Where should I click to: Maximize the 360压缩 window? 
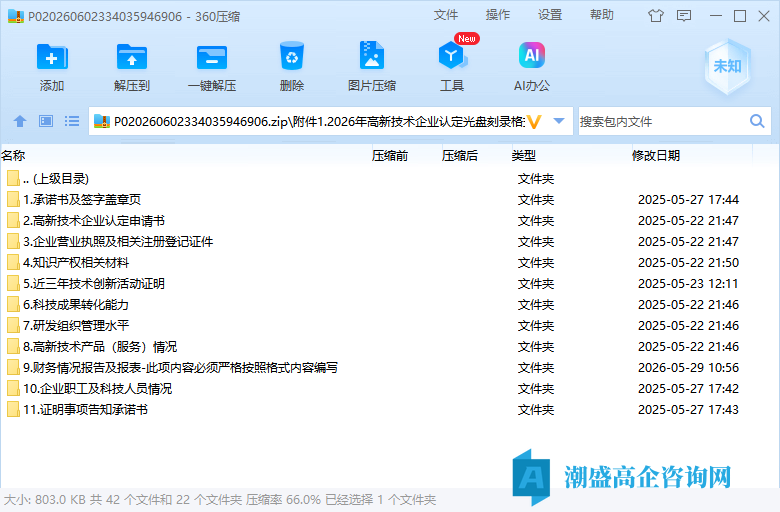740,16
